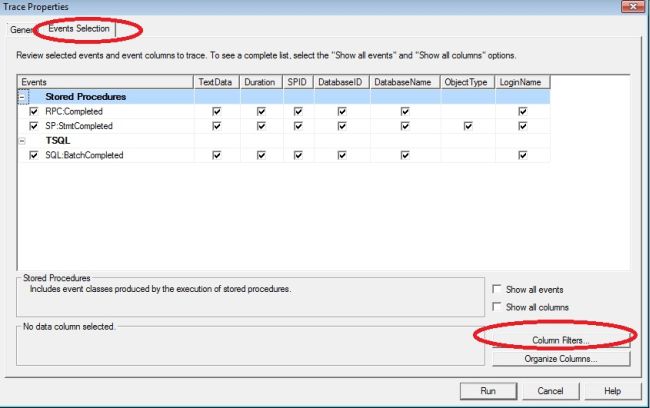Viewport: 650px width, 408px height.
Task: Toggle DatabaseID checkbox for SQL:BatchCompleted
Action: pos(342,155)
